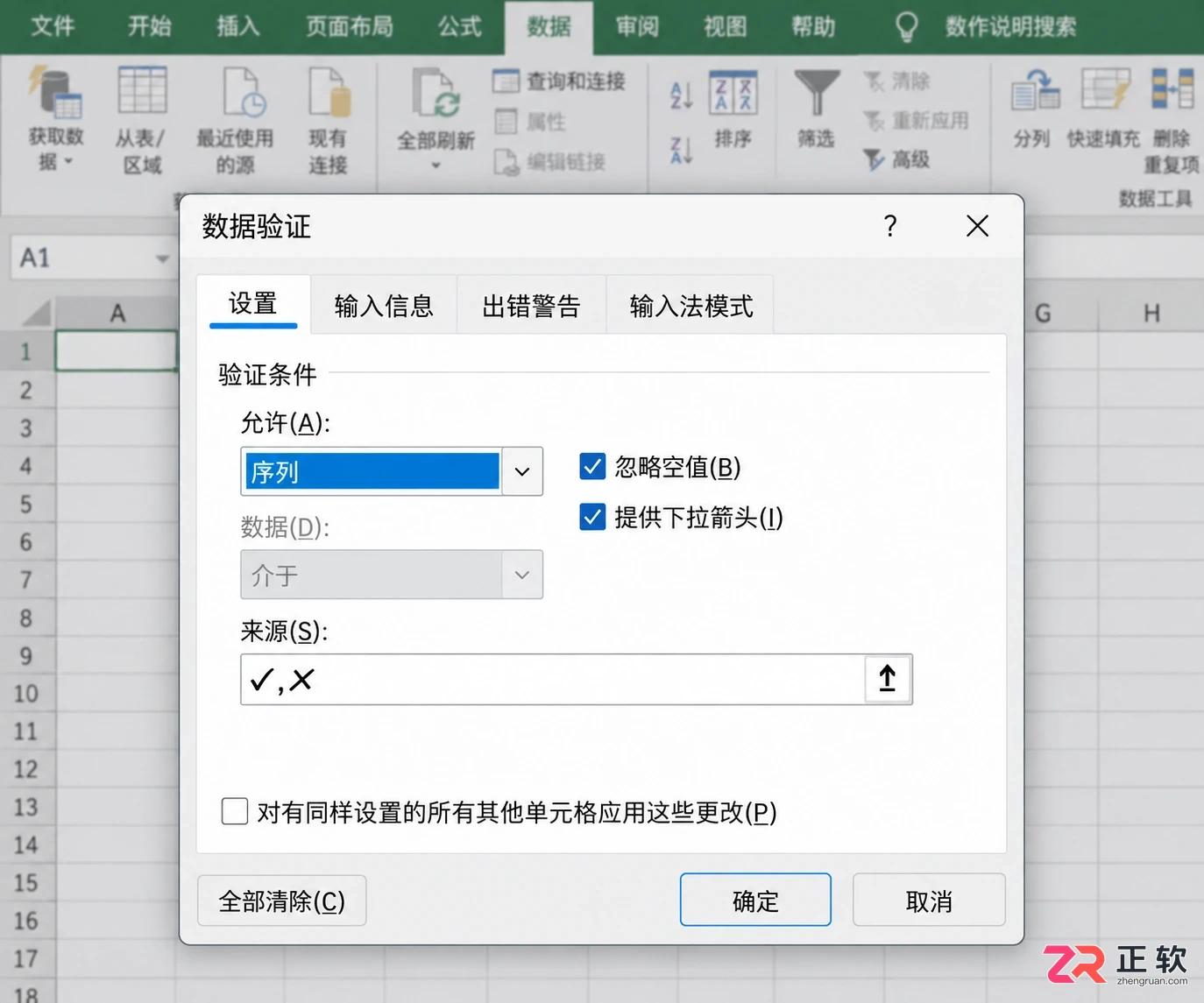
Task: Click the 全部刷新 refresh all icon
Action: [x=436, y=93]
